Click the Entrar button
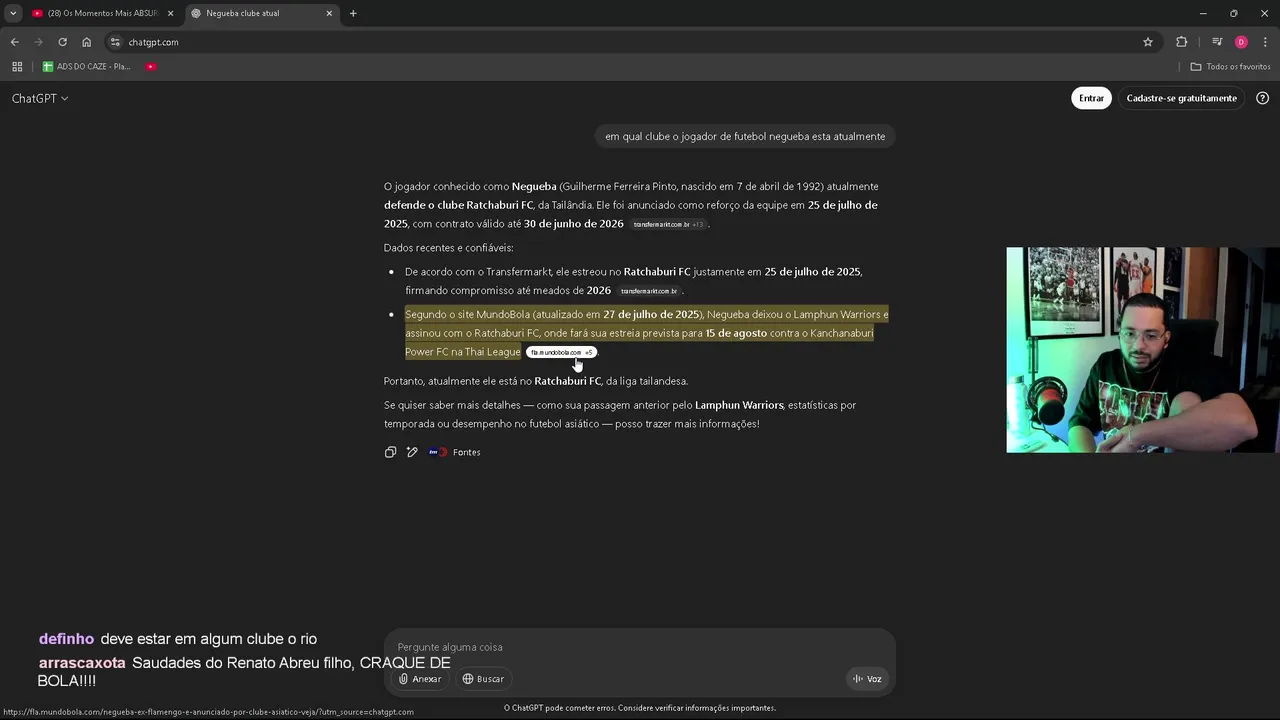 1091,98
